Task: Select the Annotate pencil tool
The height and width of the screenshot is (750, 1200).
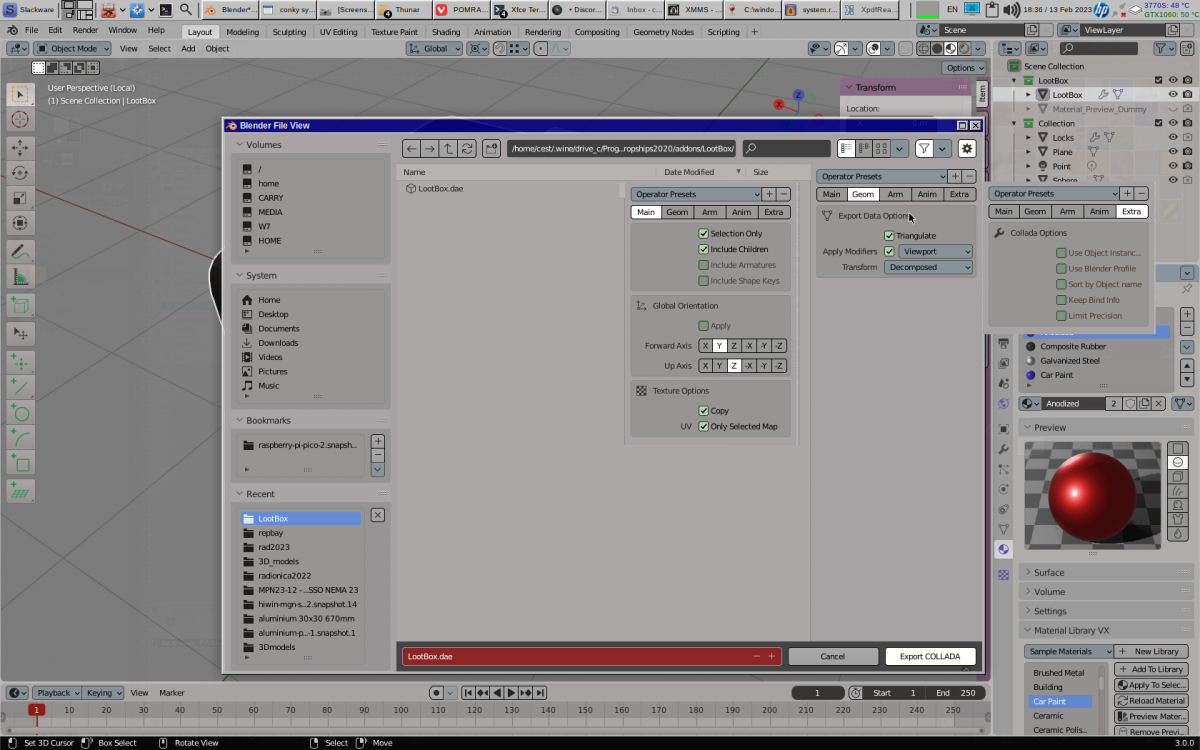Action: (20, 250)
